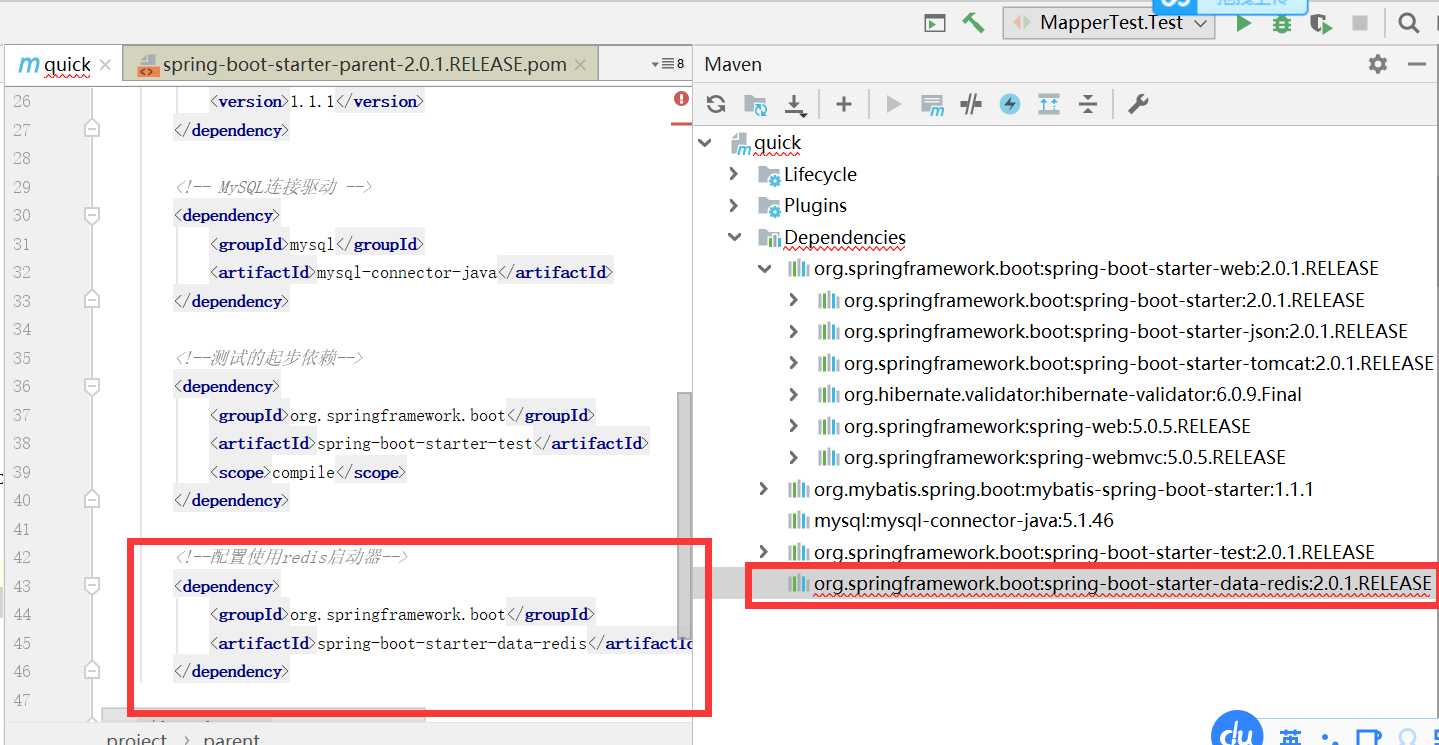Click the MySQL连接驱动 comment on line 29
Image resolution: width=1439 pixels, height=745 pixels.
pyautogui.click(x=273, y=187)
